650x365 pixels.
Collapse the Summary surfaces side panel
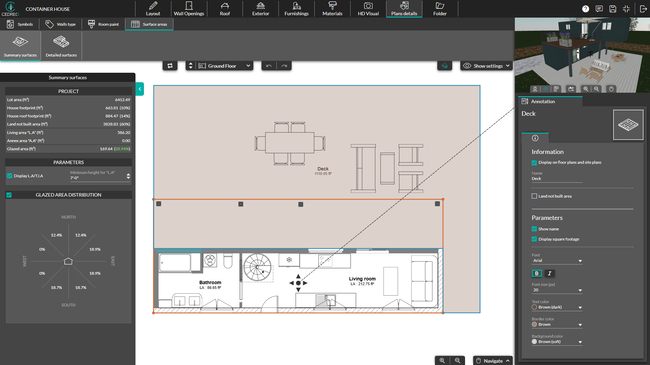tap(140, 89)
